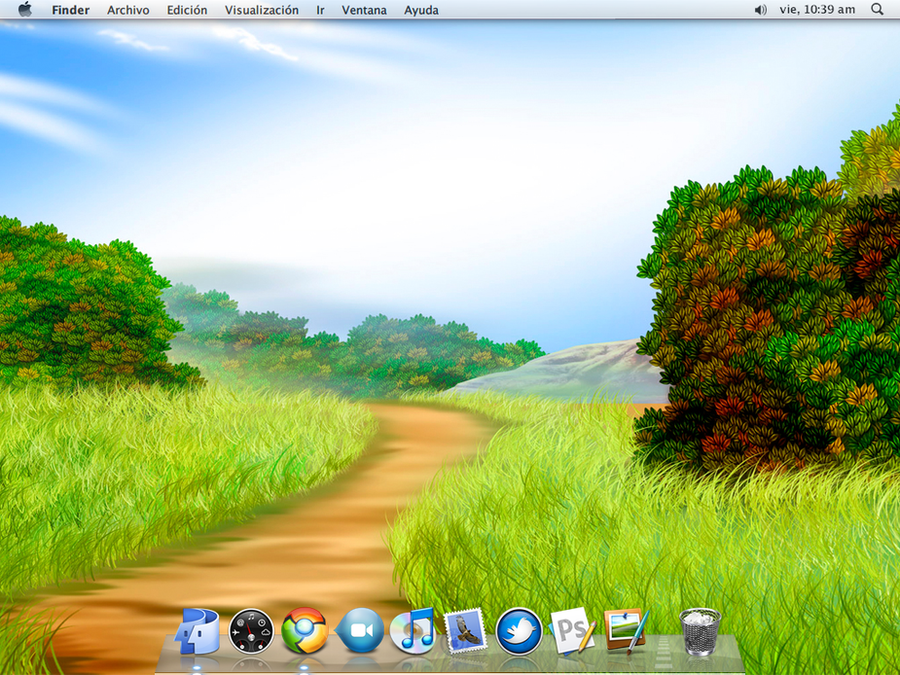Launch Google Chrome from the dock

click(x=304, y=631)
